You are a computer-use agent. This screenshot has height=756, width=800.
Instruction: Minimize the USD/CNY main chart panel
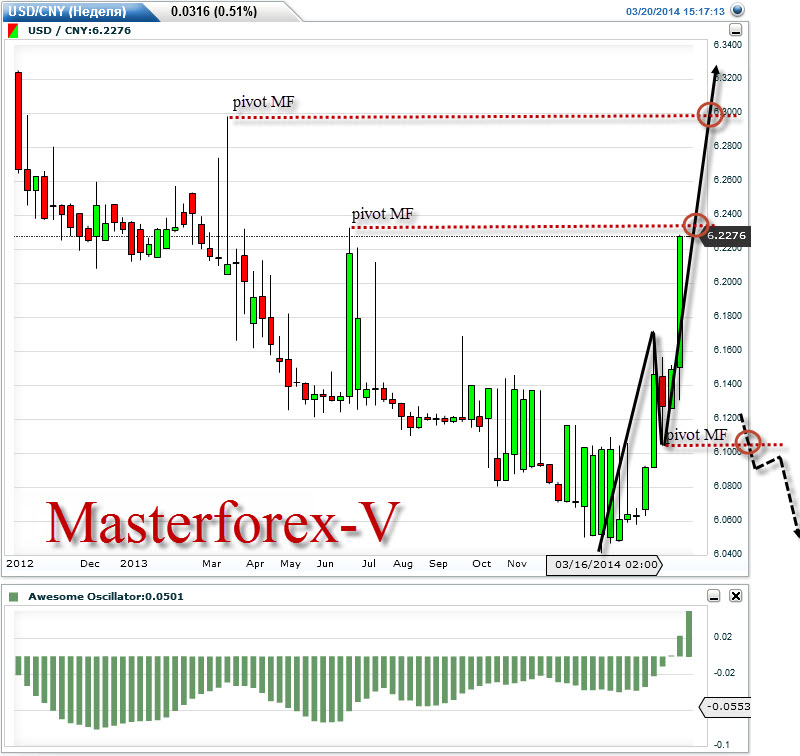pos(736,30)
